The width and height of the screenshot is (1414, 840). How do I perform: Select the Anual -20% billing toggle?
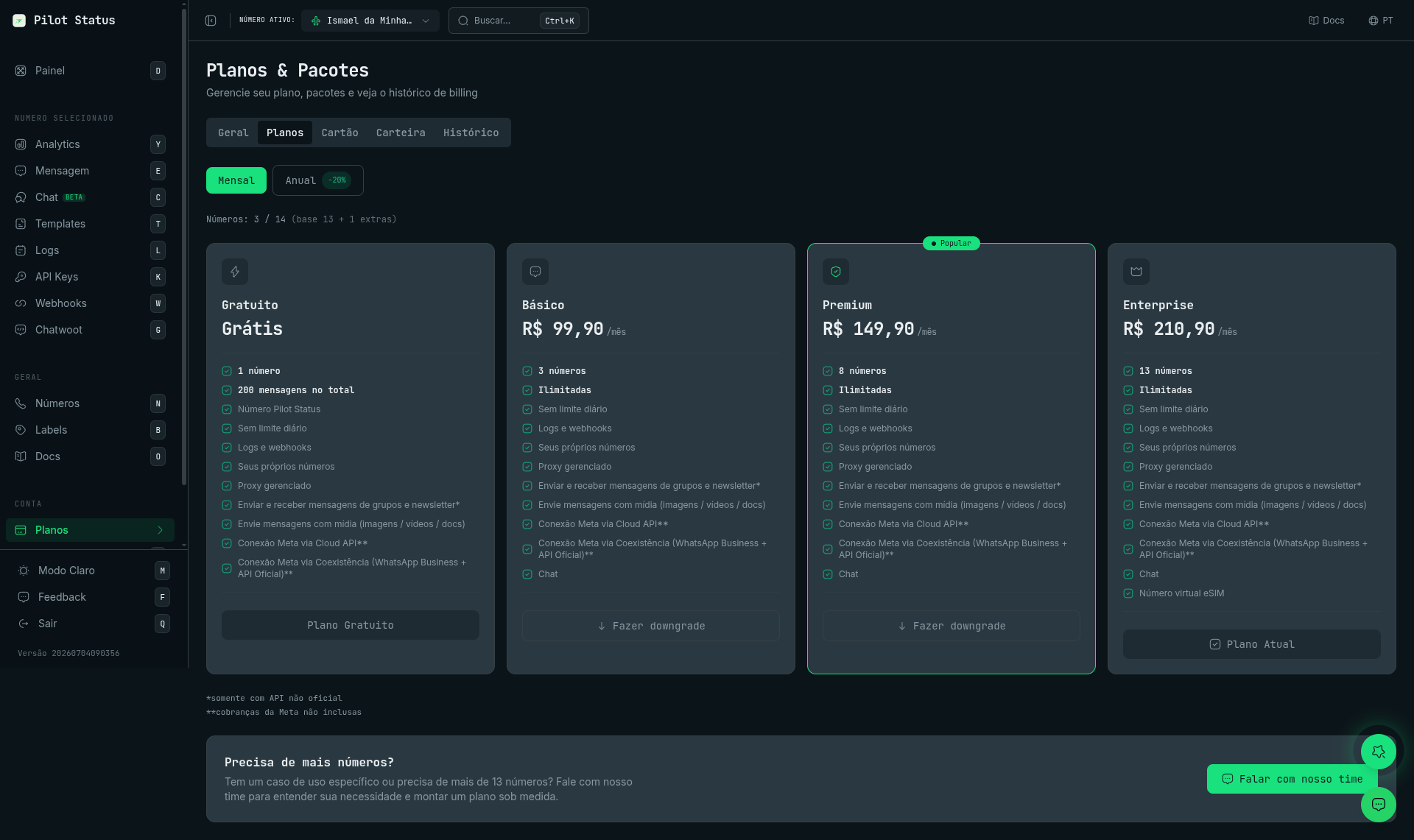pyautogui.click(x=318, y=180)
